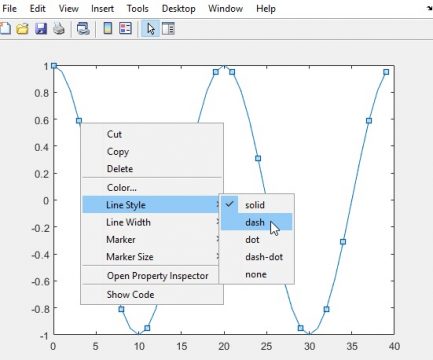Image resolution: width=433 pixels, height=360 pixels.
Task: Open the Help menu
Action: click(x=266, y=8)
